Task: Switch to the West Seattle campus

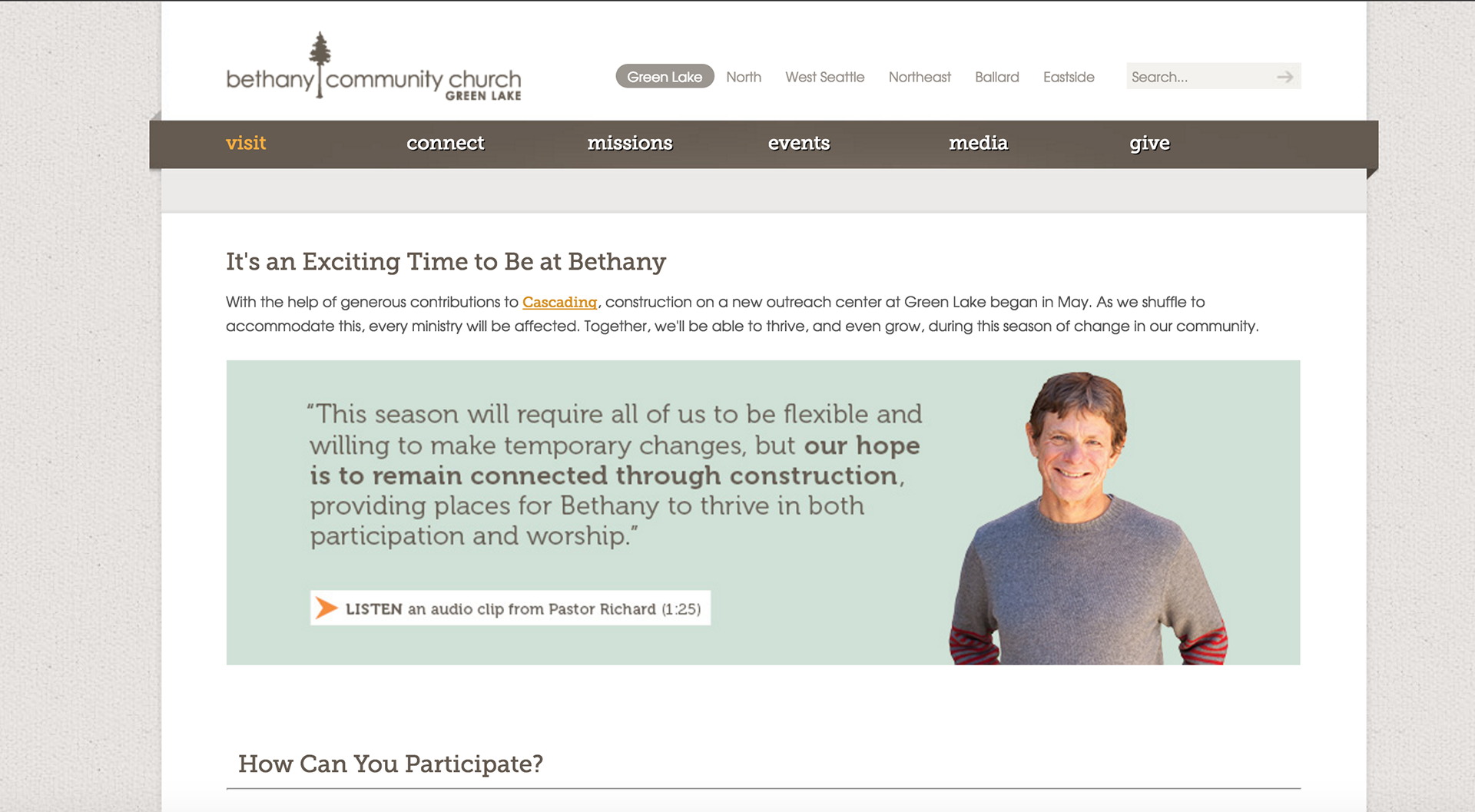Action: (824, 77)
